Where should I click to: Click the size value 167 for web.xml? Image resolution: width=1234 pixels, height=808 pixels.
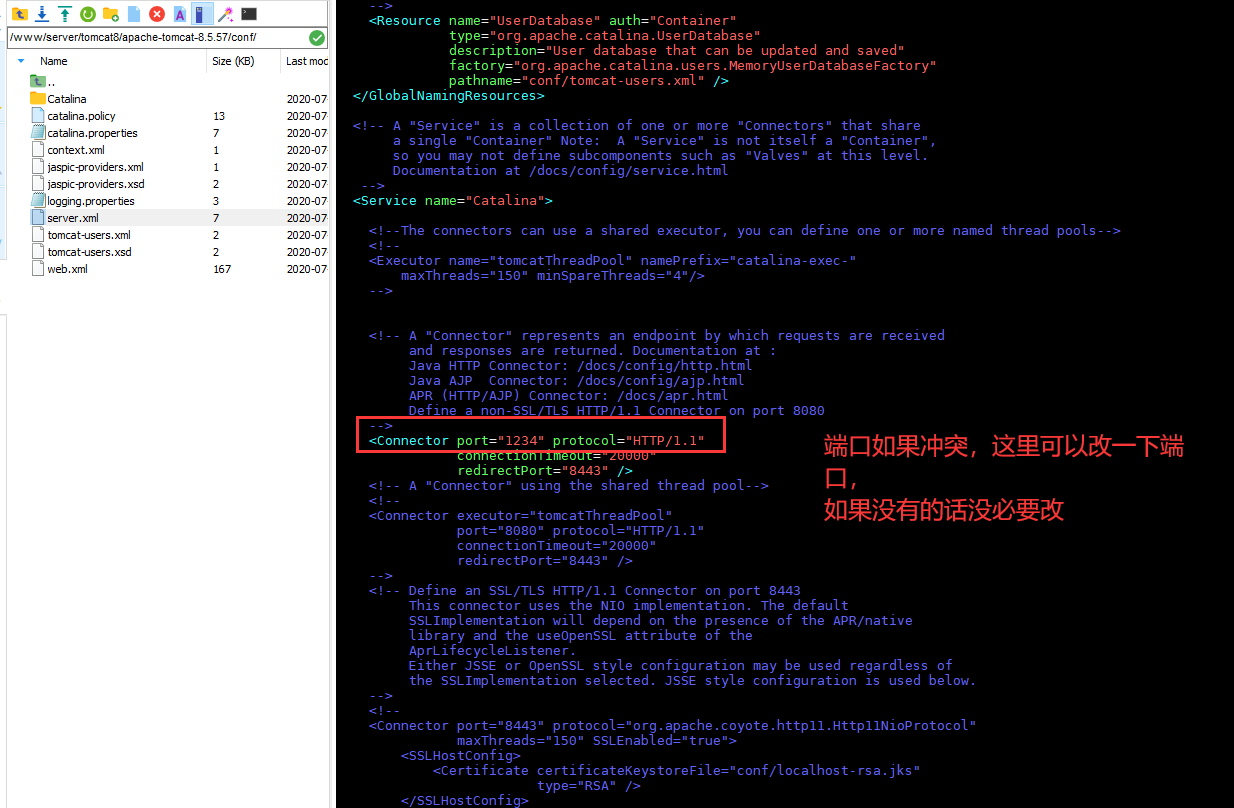(x=222, y=269)
